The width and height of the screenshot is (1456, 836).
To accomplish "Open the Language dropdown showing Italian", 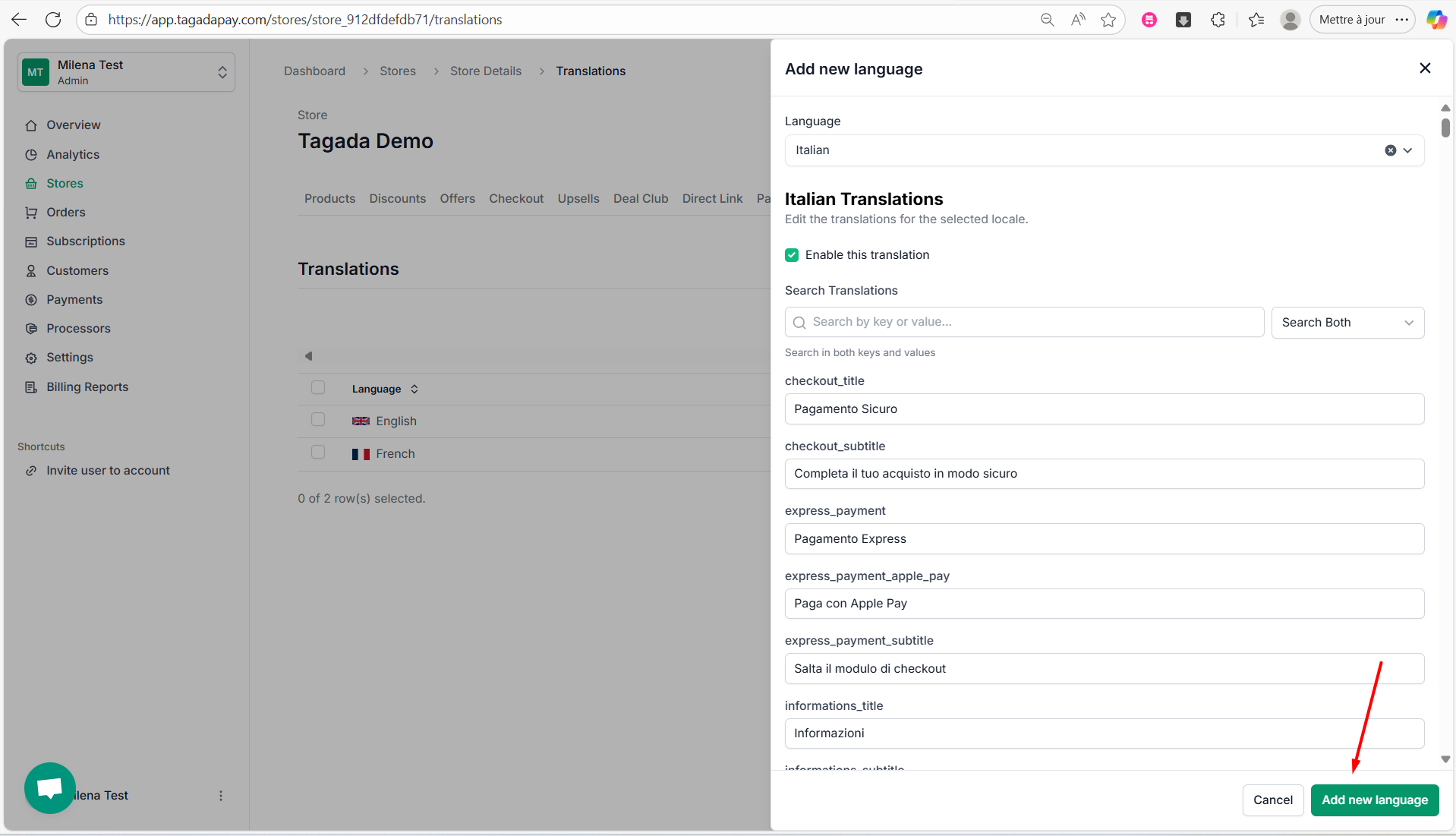I will click(1104, 150).
